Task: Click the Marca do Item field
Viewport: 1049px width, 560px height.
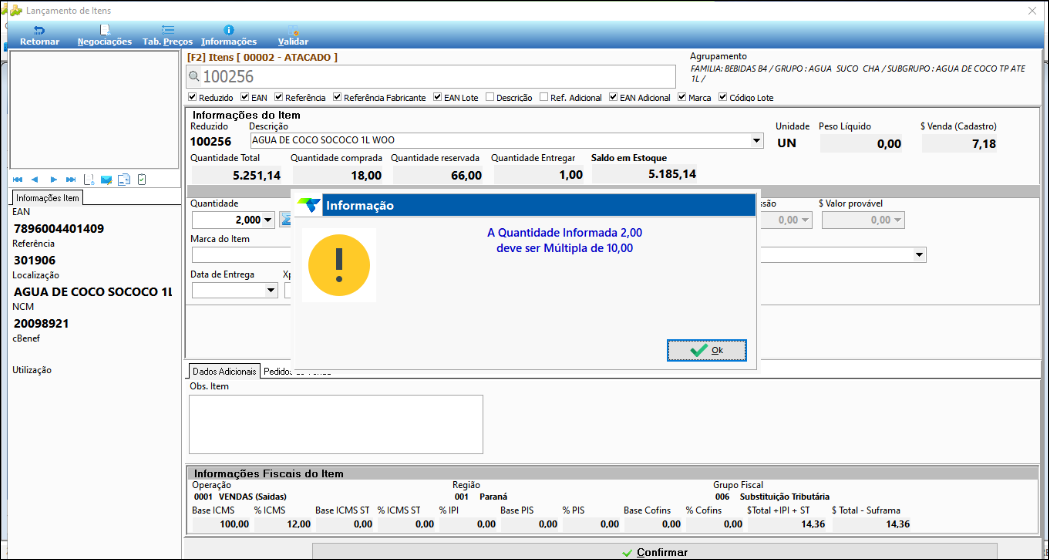Action: pyautogui.click(x=242, y=255)
